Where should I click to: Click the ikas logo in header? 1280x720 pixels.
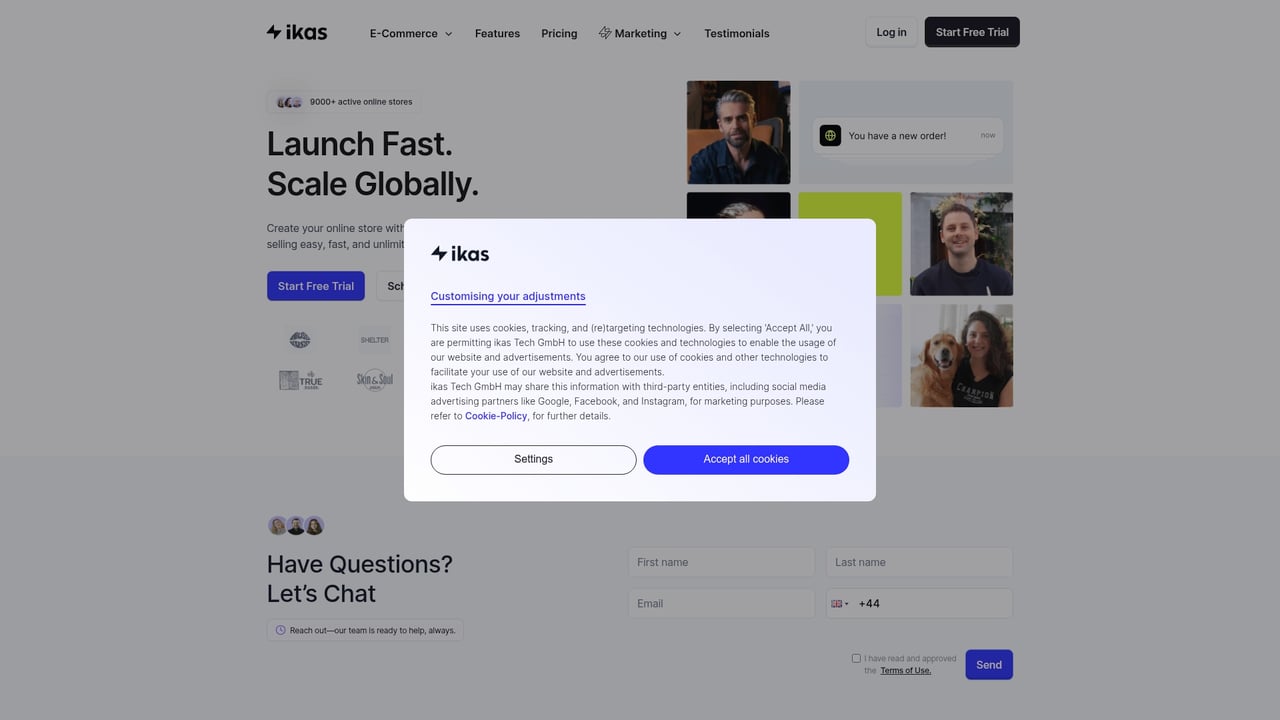pos(297,32)
